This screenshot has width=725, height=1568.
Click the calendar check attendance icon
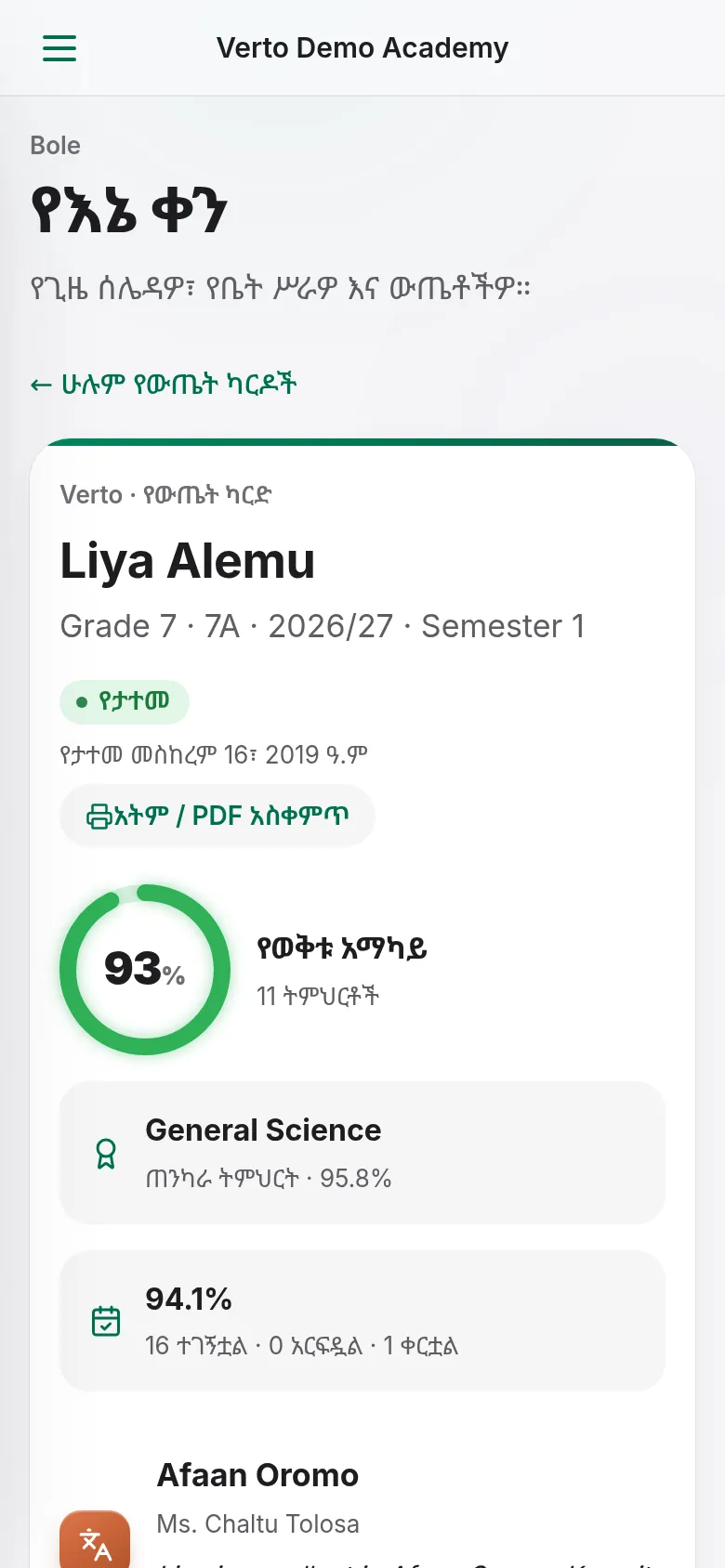pos(106,1321)
